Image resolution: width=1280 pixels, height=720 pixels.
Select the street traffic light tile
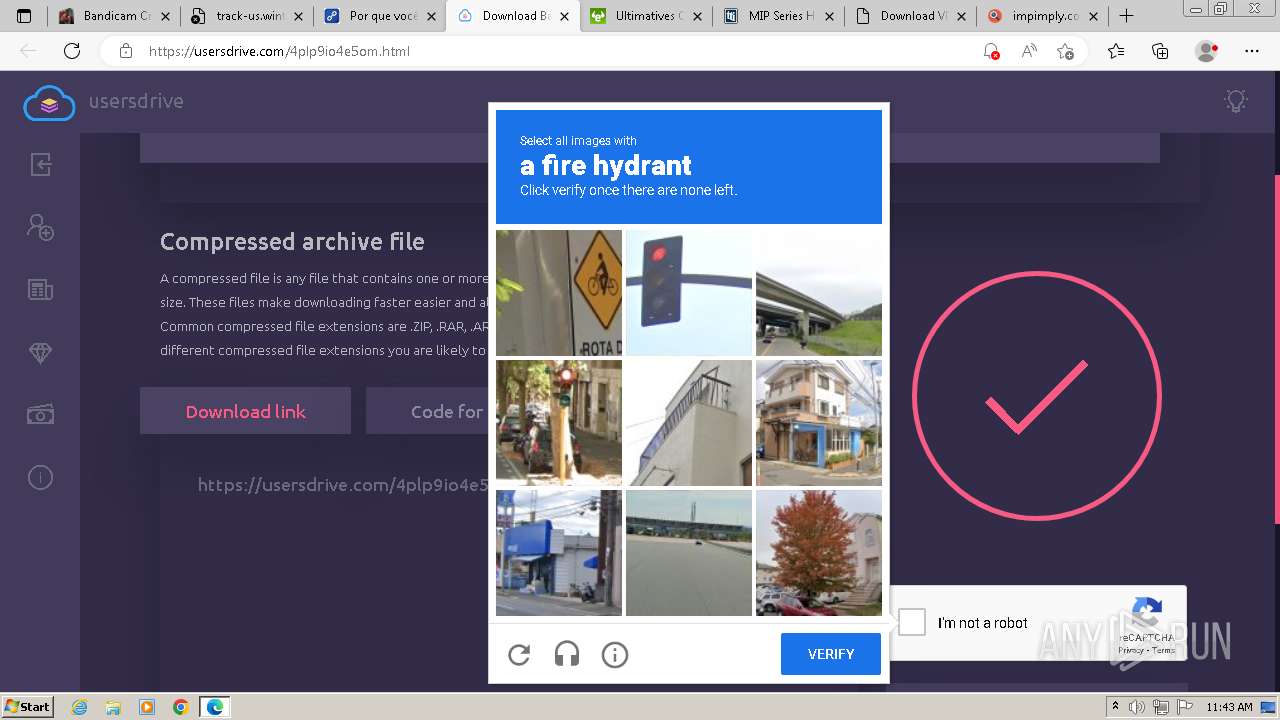[559, 423]
